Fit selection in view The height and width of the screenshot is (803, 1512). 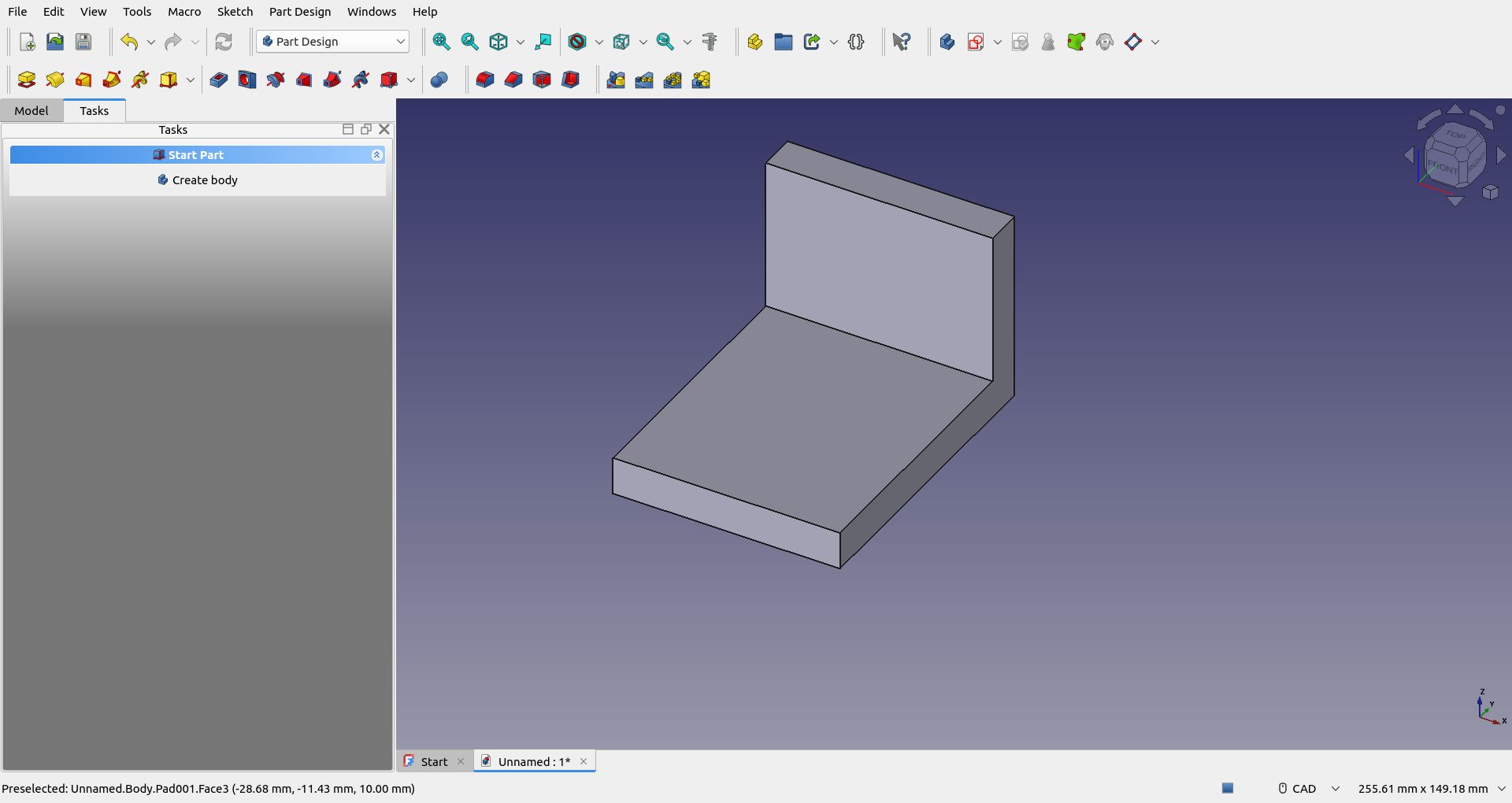[x=469, y=42]
